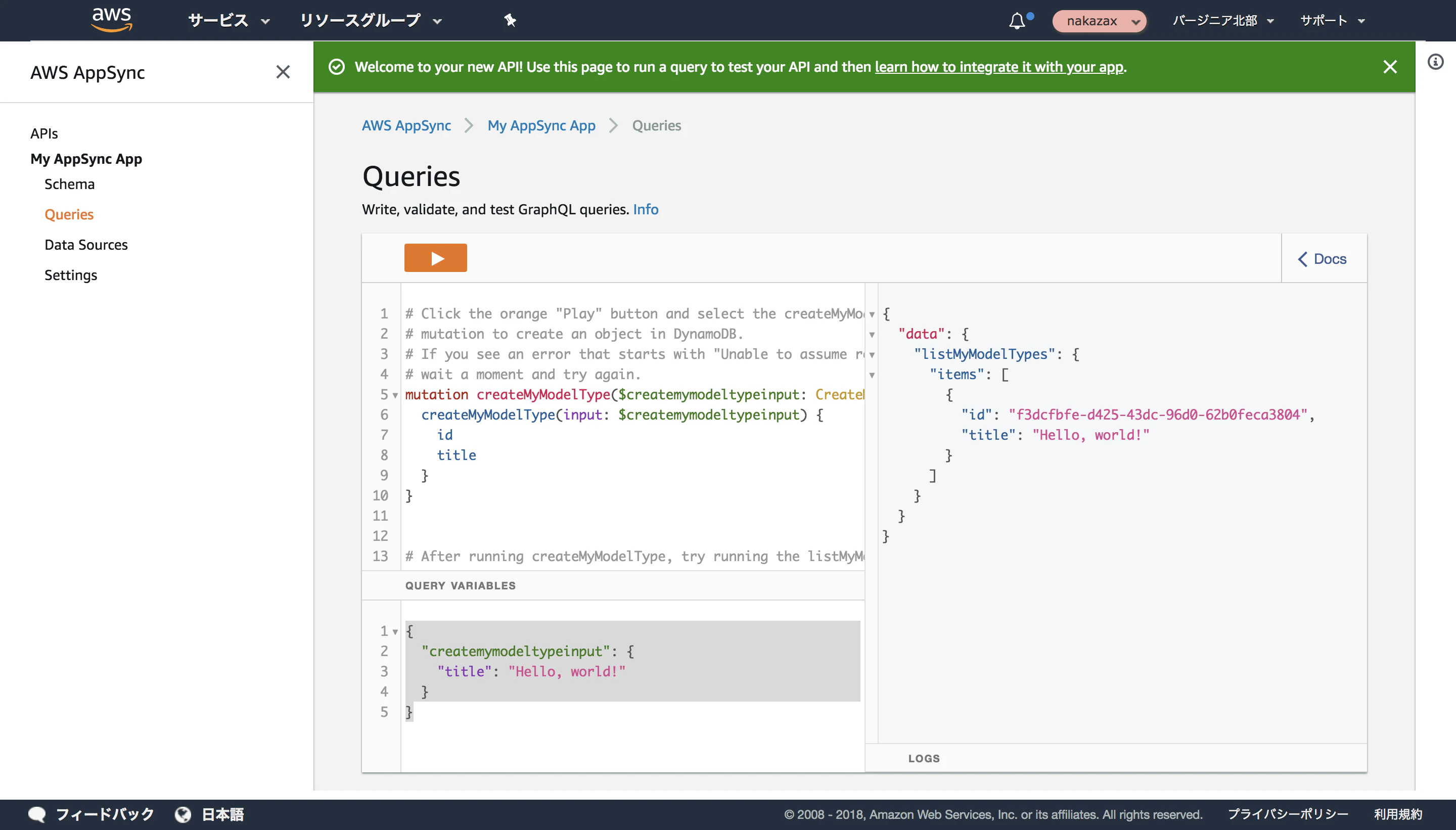Collapse query variables block on line 1
The image size is (1456, 830).
tap(395, 632)
